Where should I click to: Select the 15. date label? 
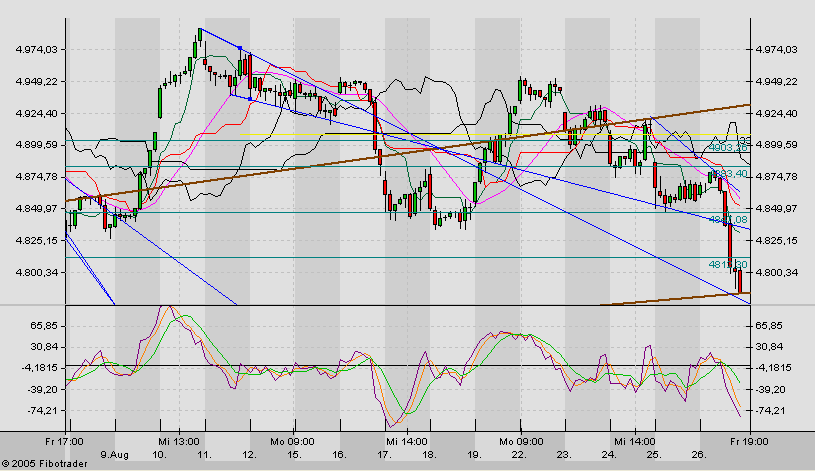[x=294, y=455]
